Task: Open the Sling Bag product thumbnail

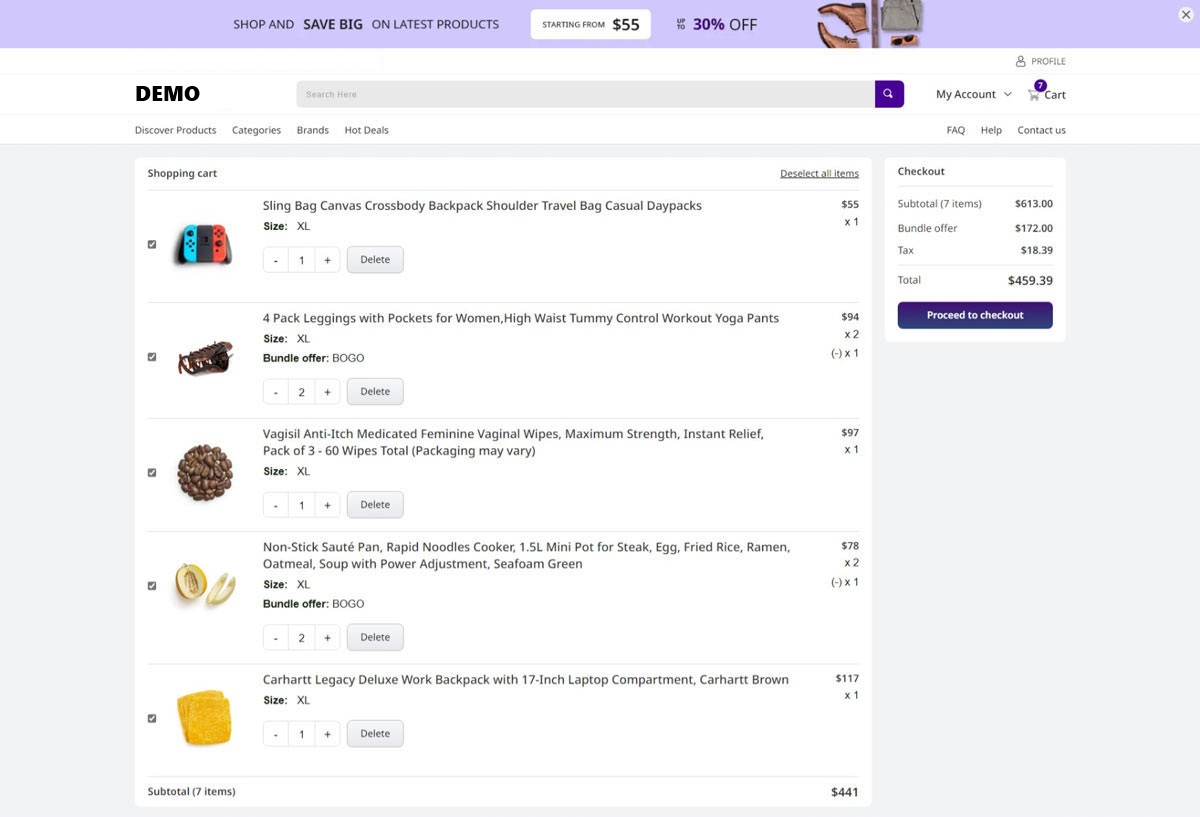Action: click(x=204, y=244)
